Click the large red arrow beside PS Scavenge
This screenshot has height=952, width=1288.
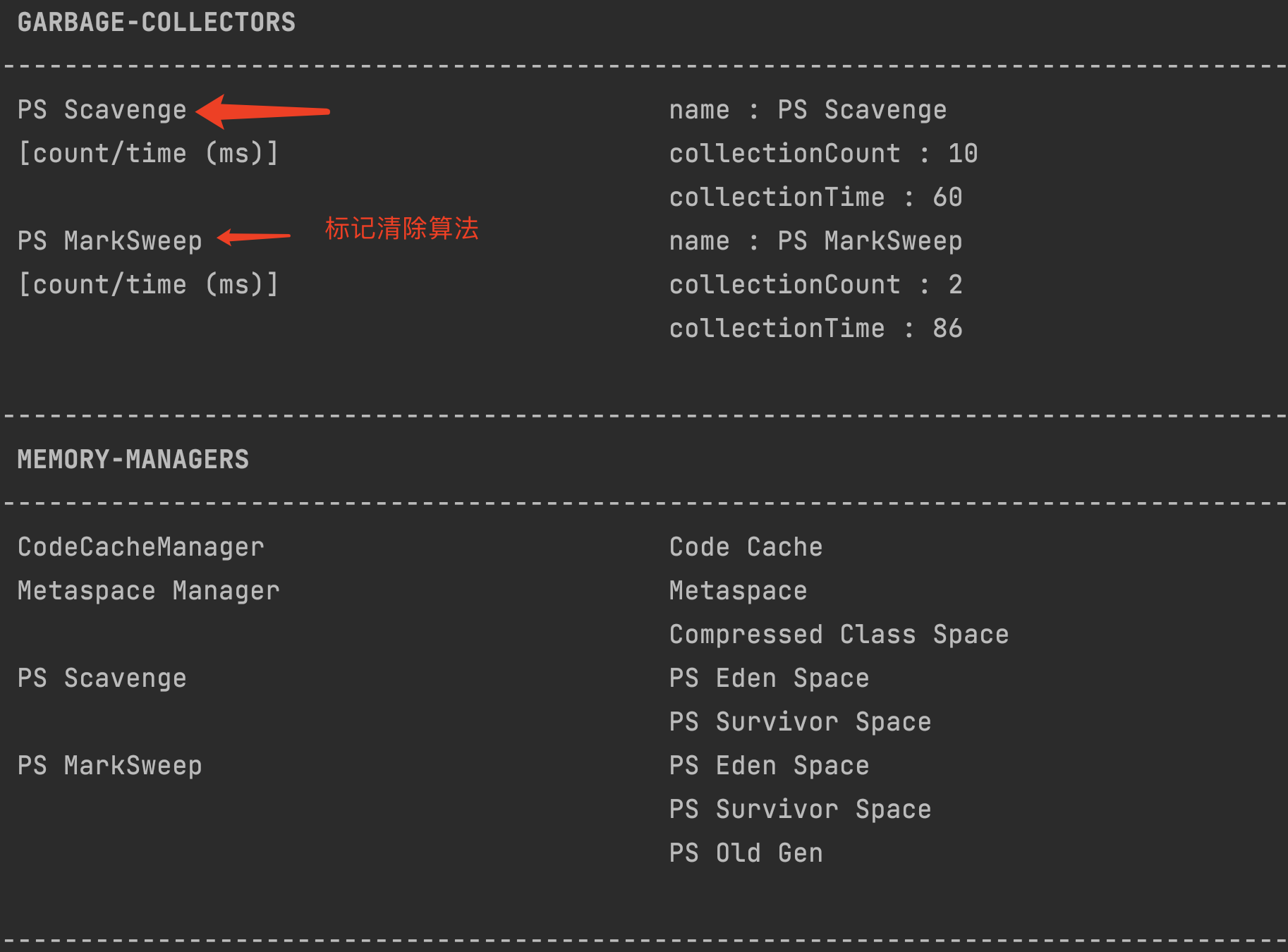[262, 111]
